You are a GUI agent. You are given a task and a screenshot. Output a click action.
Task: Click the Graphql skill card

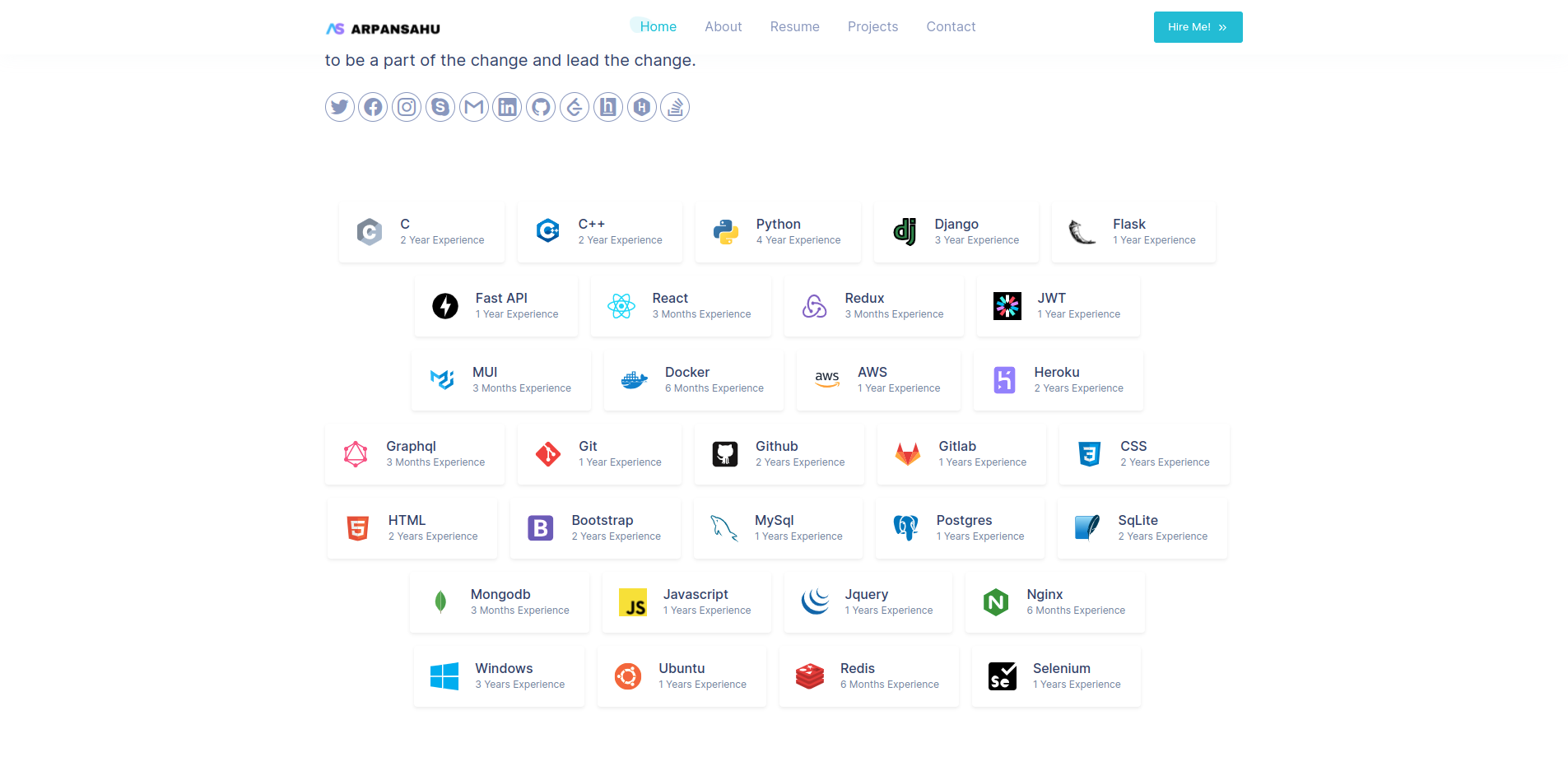click(415, 454)
